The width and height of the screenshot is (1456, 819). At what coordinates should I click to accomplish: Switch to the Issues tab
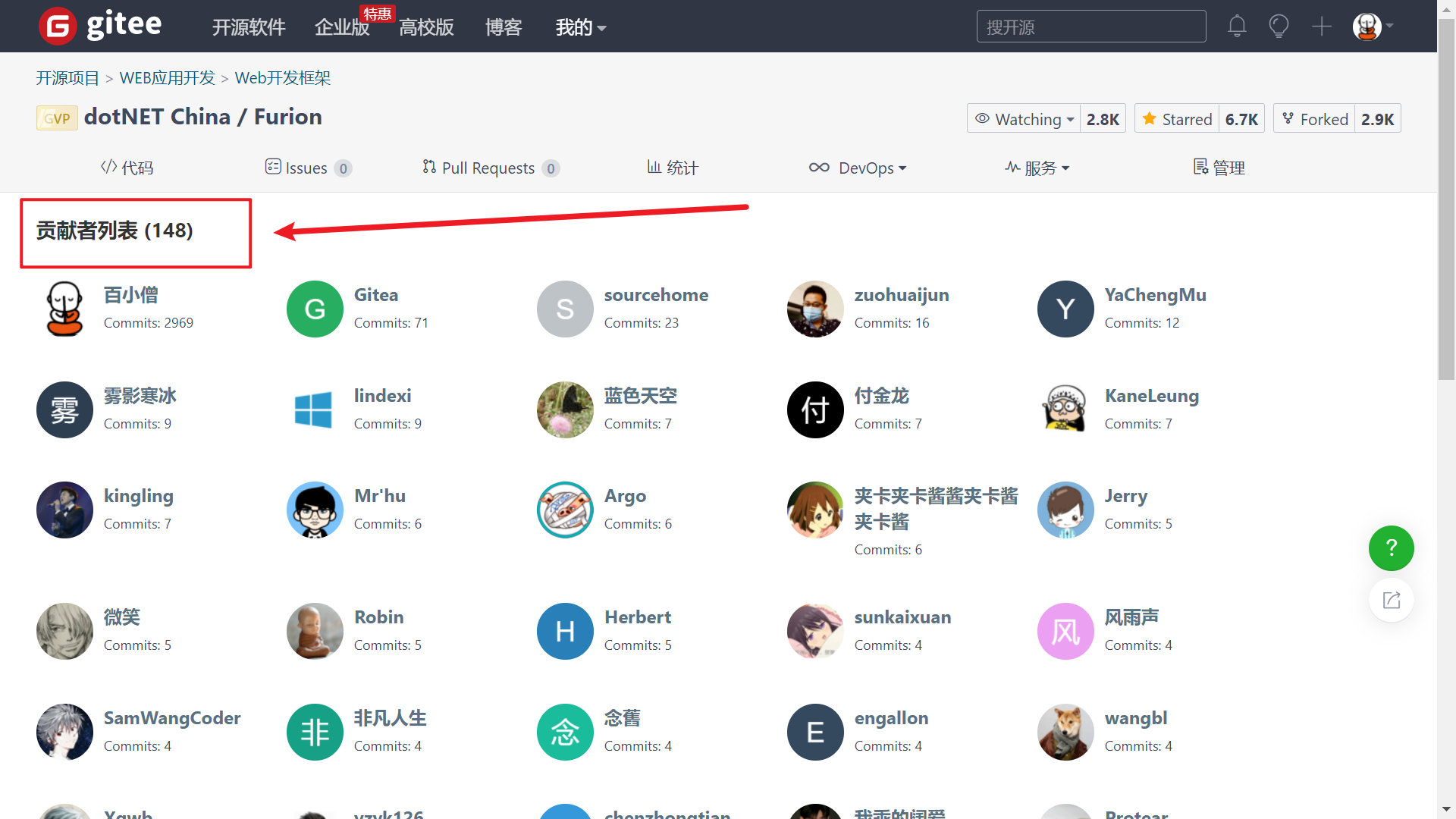pos(308,168)
